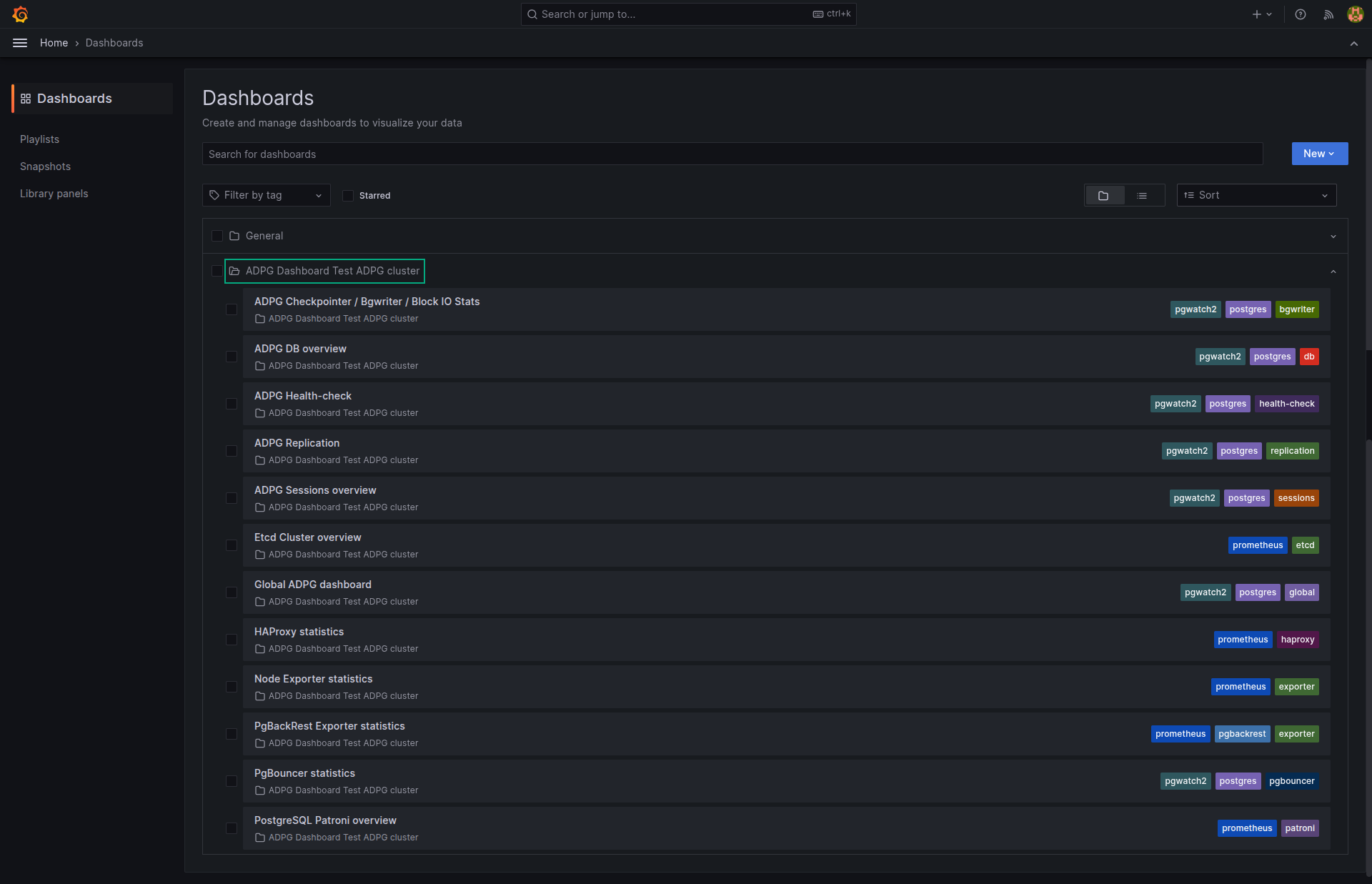Select checkbox for Node Exporter statistics
1372x884 pixels.
[232, 687]
